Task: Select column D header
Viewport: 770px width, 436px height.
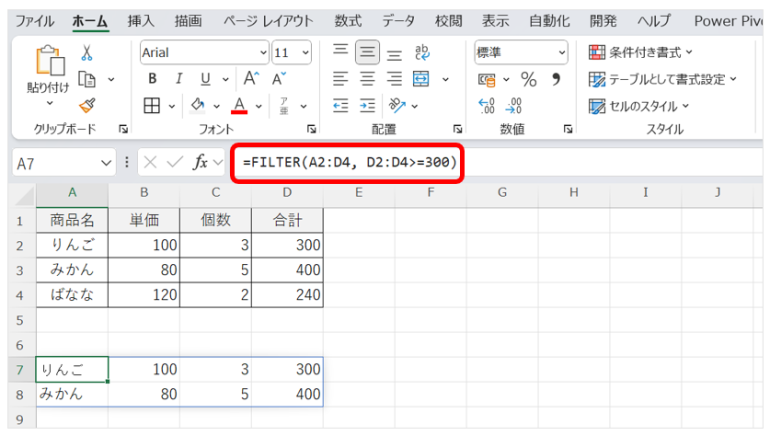Action: (287, 192)
